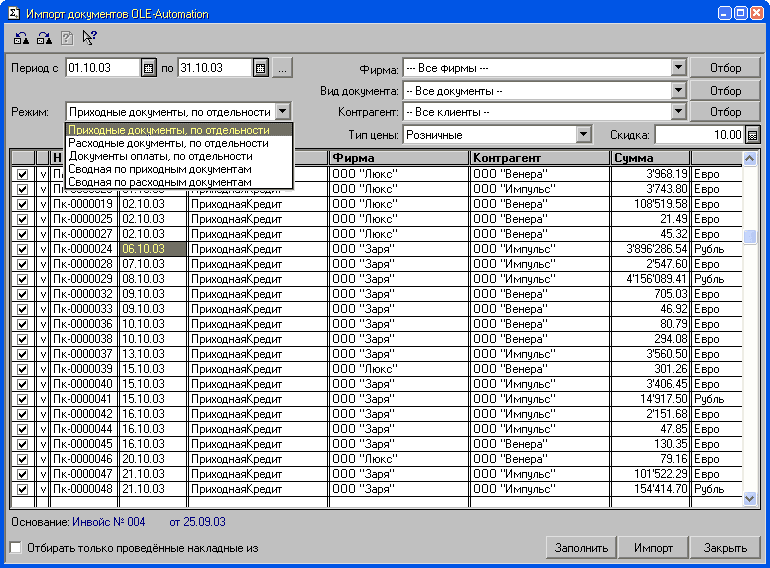Click the sum 154'414.70 cell
The width and height of the screenshot is (770, 568).
point(651,489)
